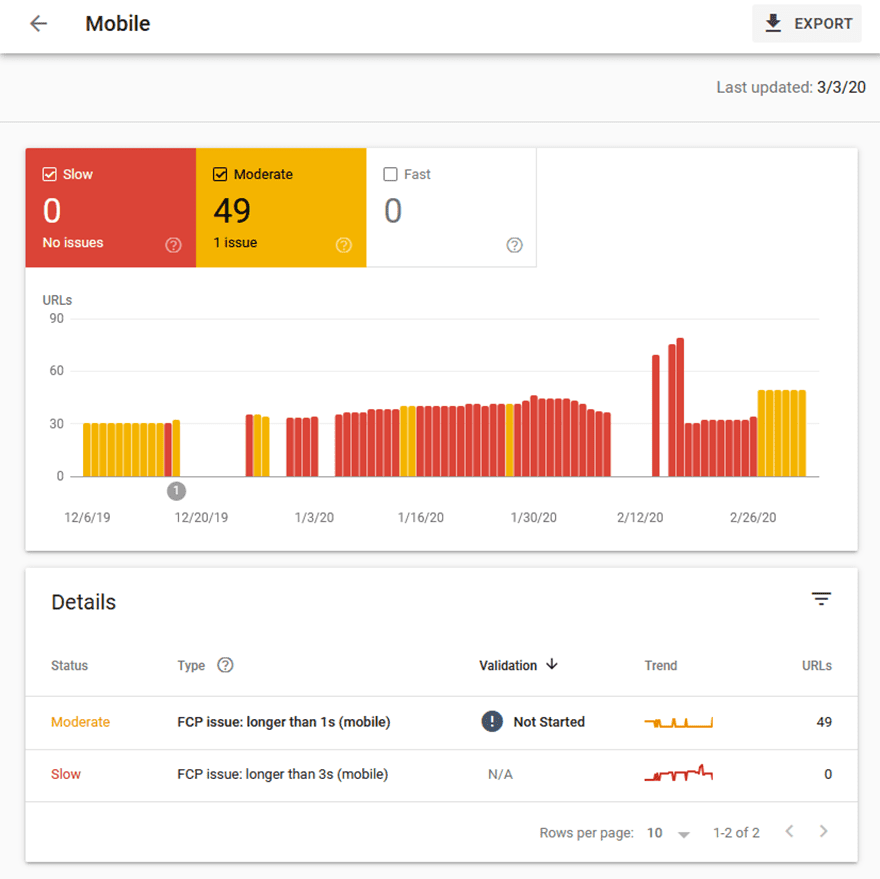Open the Details filter icon
The height and width of the screenshot is (879, 880).
821,599
